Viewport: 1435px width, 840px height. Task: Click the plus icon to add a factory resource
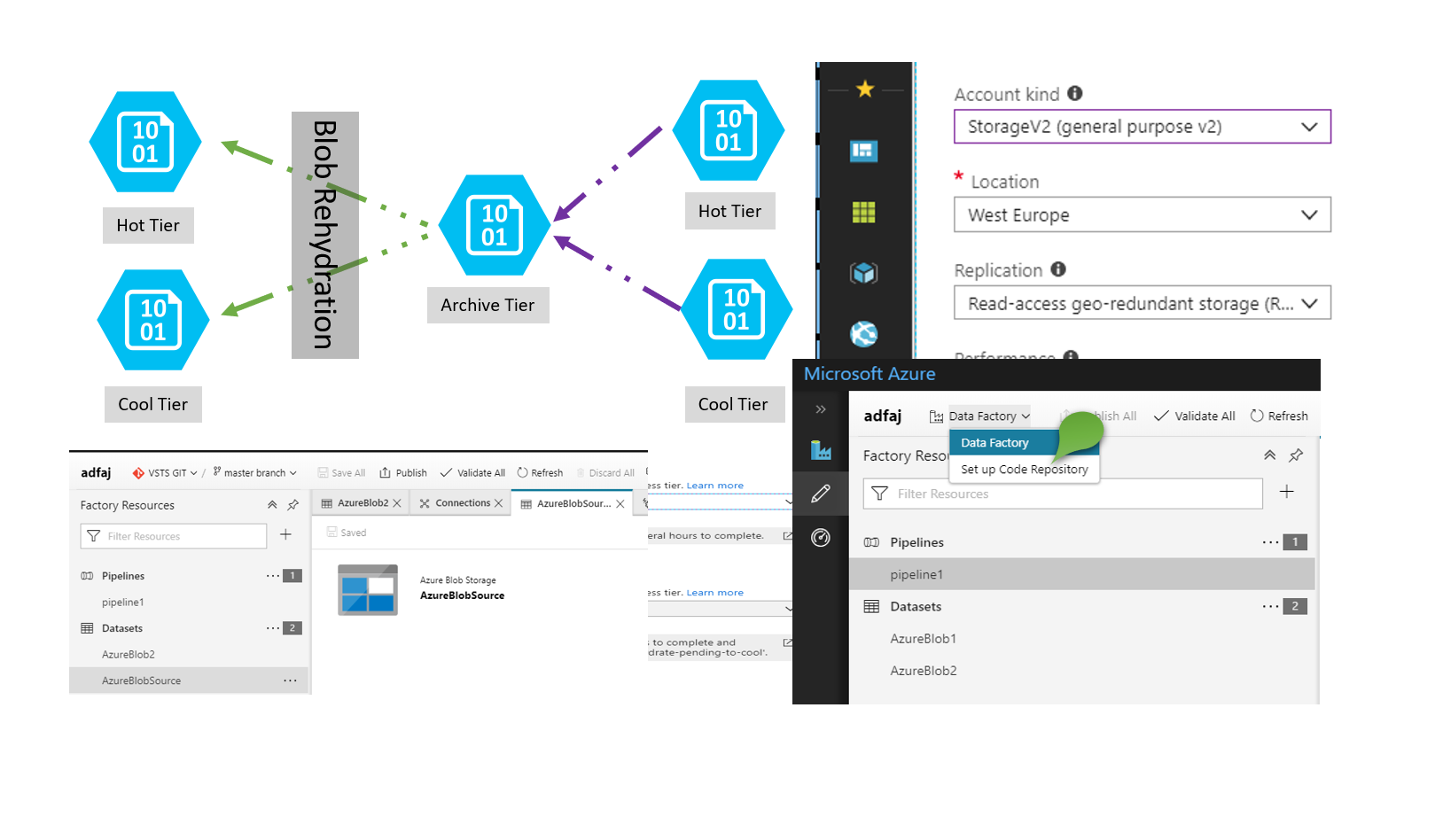tap(1287, 493)
